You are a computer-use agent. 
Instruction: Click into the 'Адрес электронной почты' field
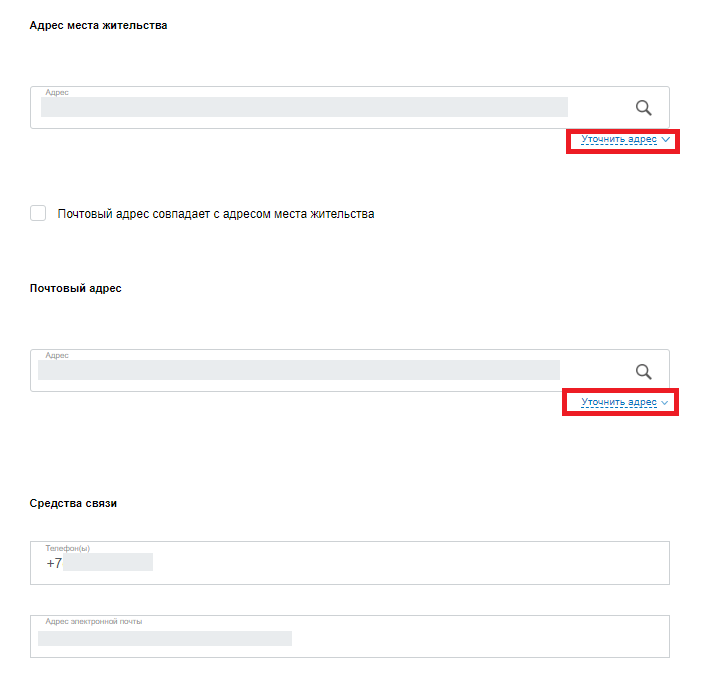click(350, 636)
